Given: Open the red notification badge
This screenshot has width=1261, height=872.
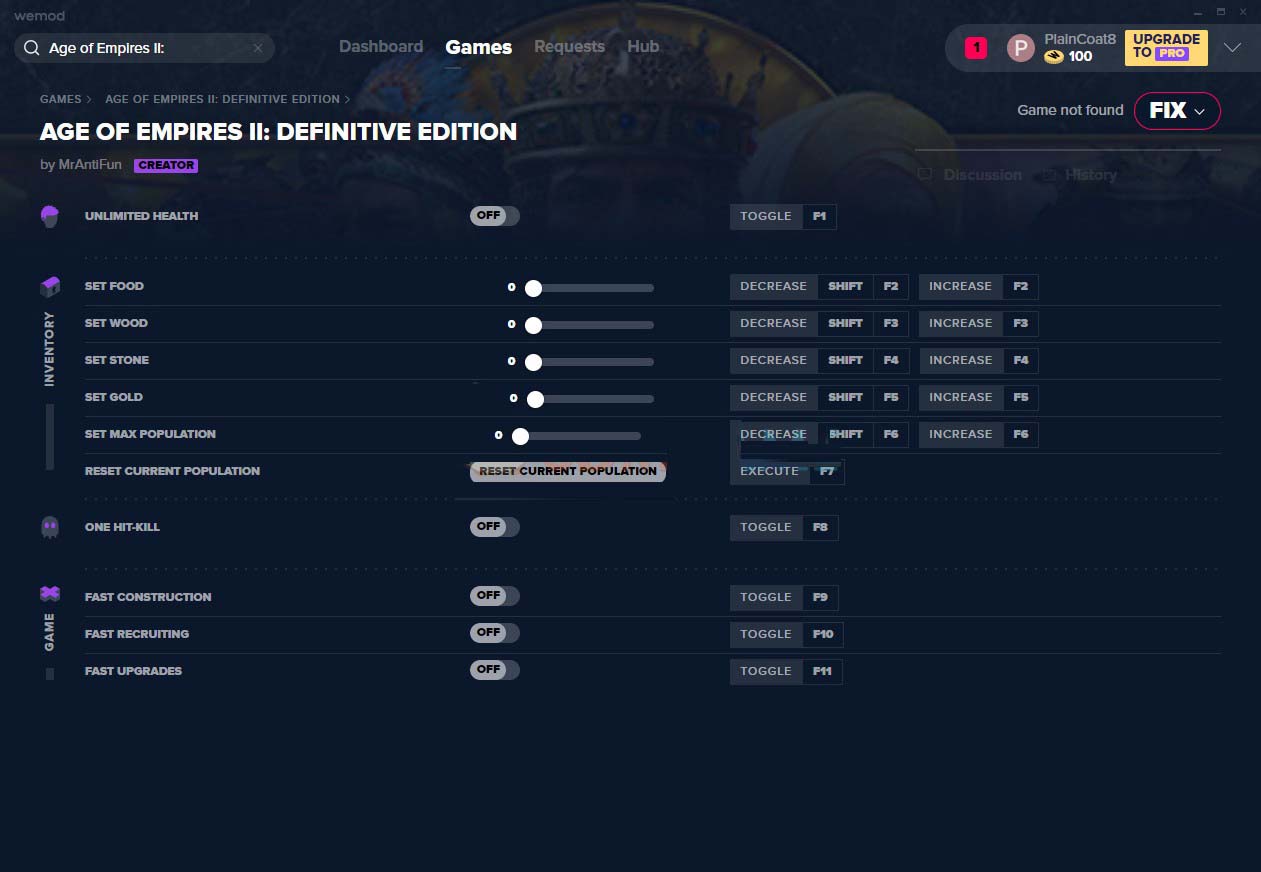Looking at the screenshot, I should pyautogui.click(x=976, y=47).
